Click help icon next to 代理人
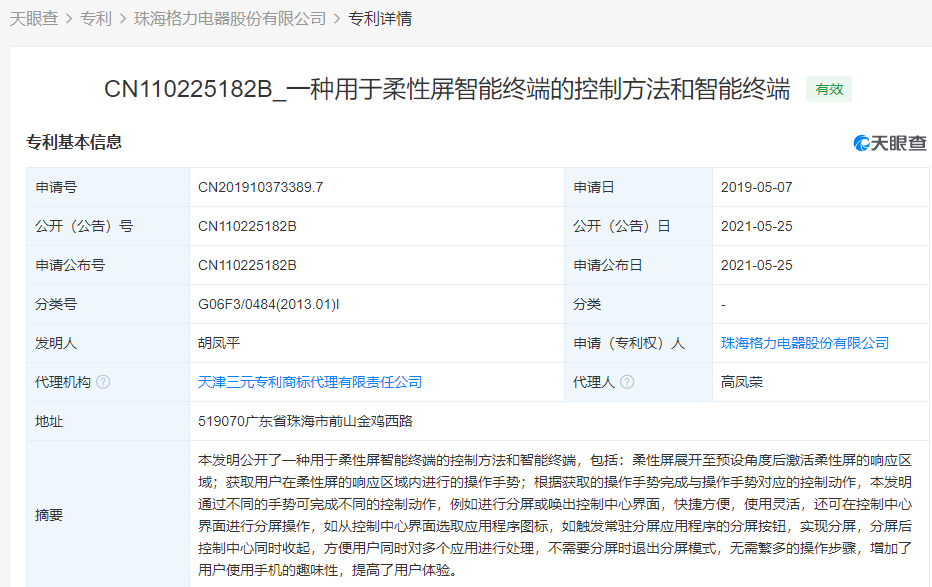The width and height of the screenshot is (932, 587). [x=627, y=382]
